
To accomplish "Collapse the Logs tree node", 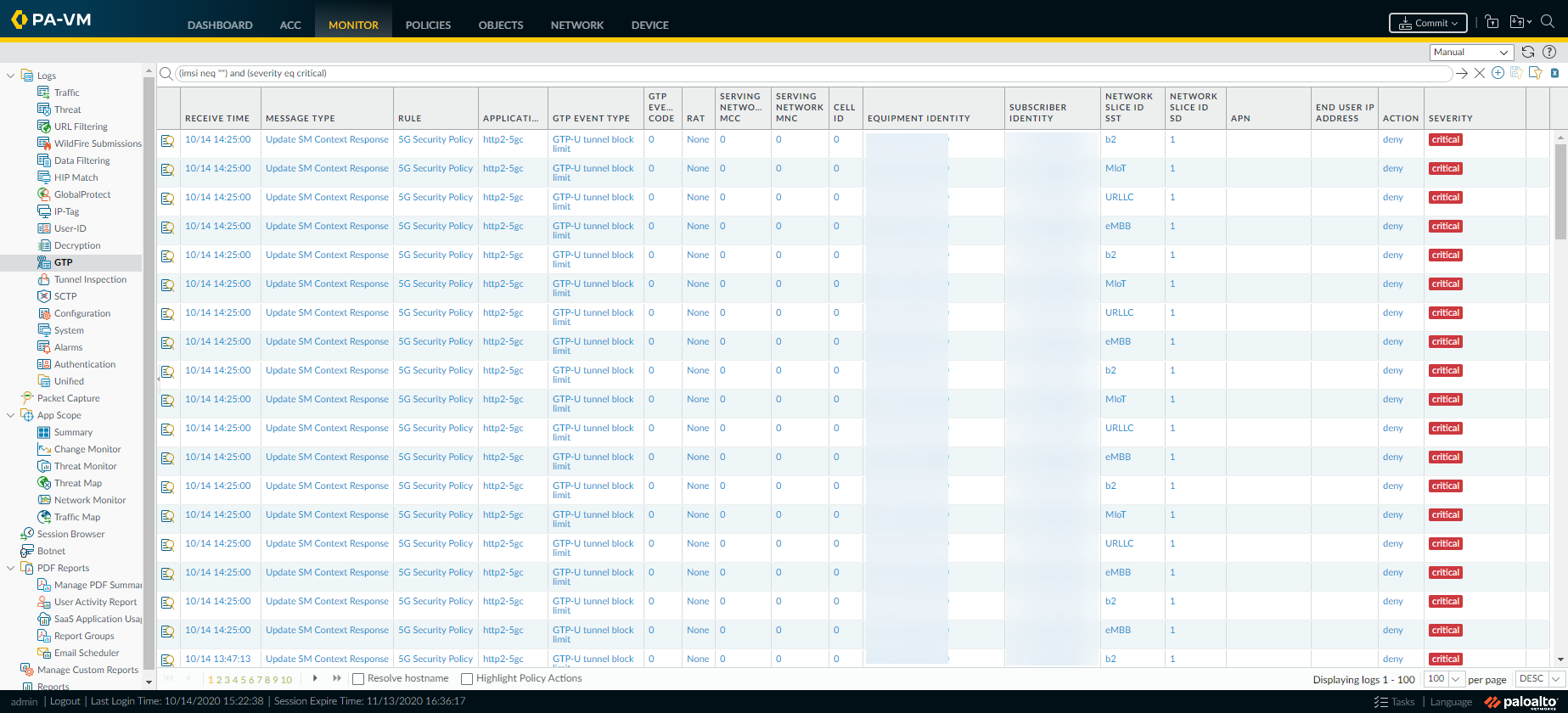I will (x=11, y=76).
